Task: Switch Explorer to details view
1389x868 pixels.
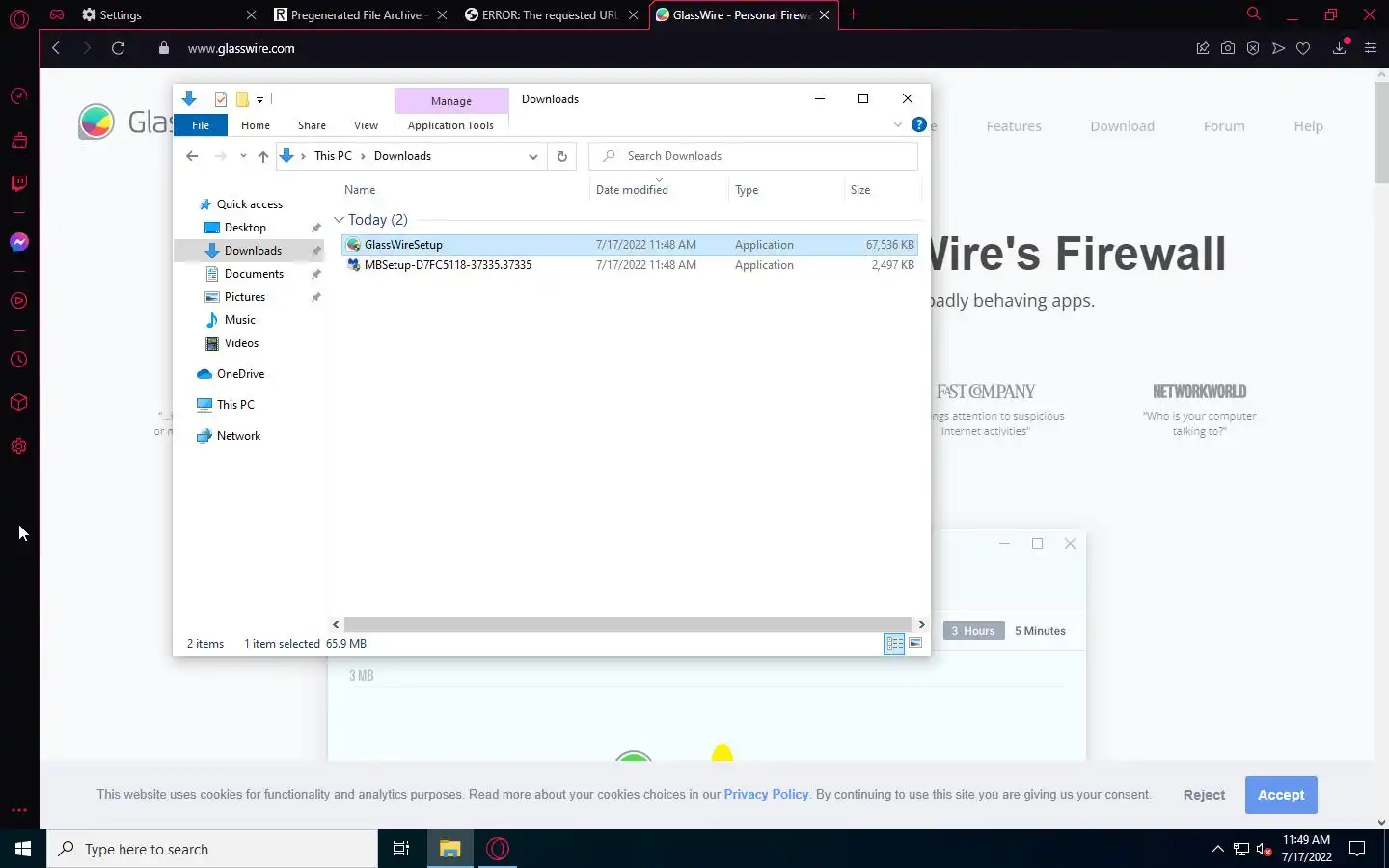Action: pos(894,643)
